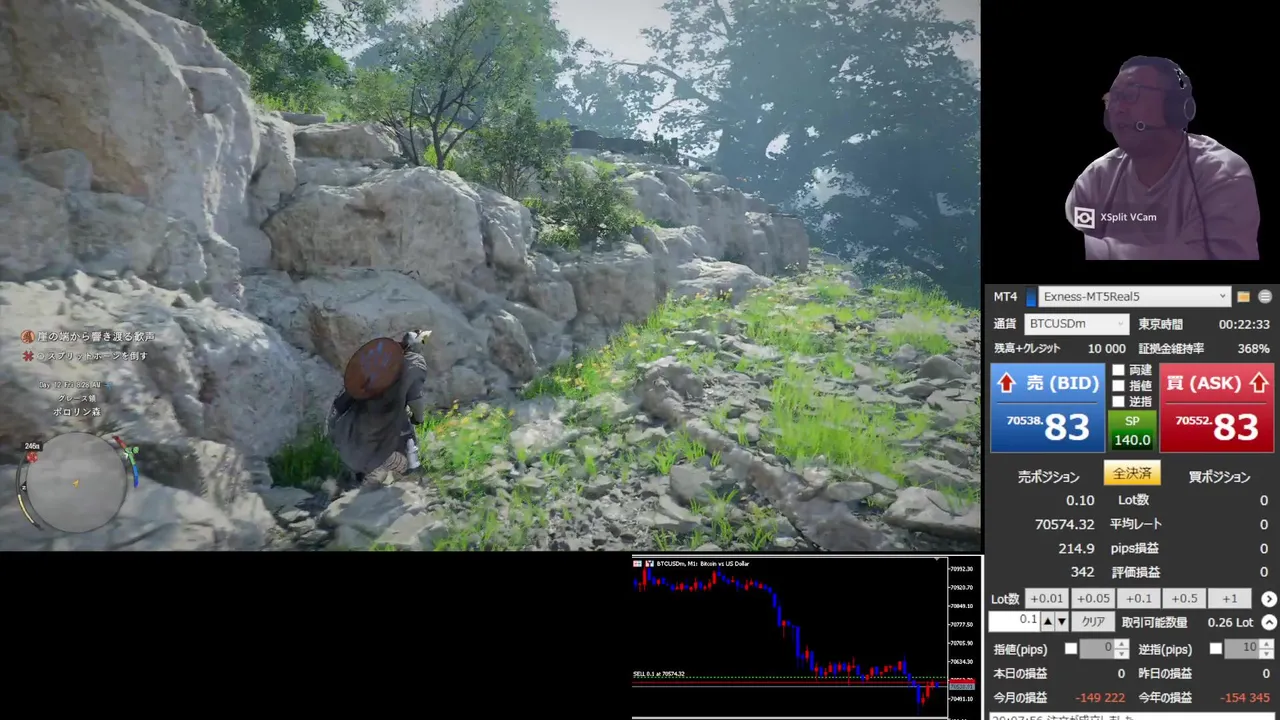This screenshot has width=1280, height=720.
Task: Open the Exness-MT5Real5 account dropdown
Action: tap(1134, 296)
